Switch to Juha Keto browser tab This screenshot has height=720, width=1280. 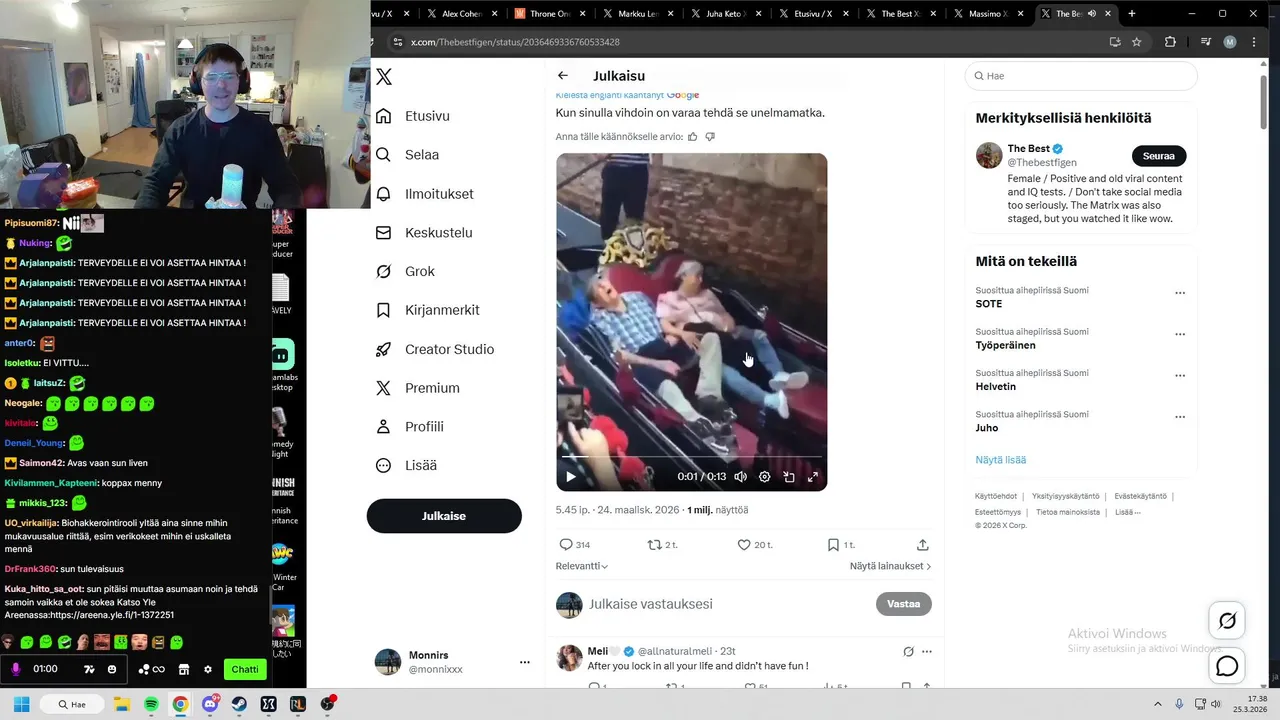click(725, 14)
